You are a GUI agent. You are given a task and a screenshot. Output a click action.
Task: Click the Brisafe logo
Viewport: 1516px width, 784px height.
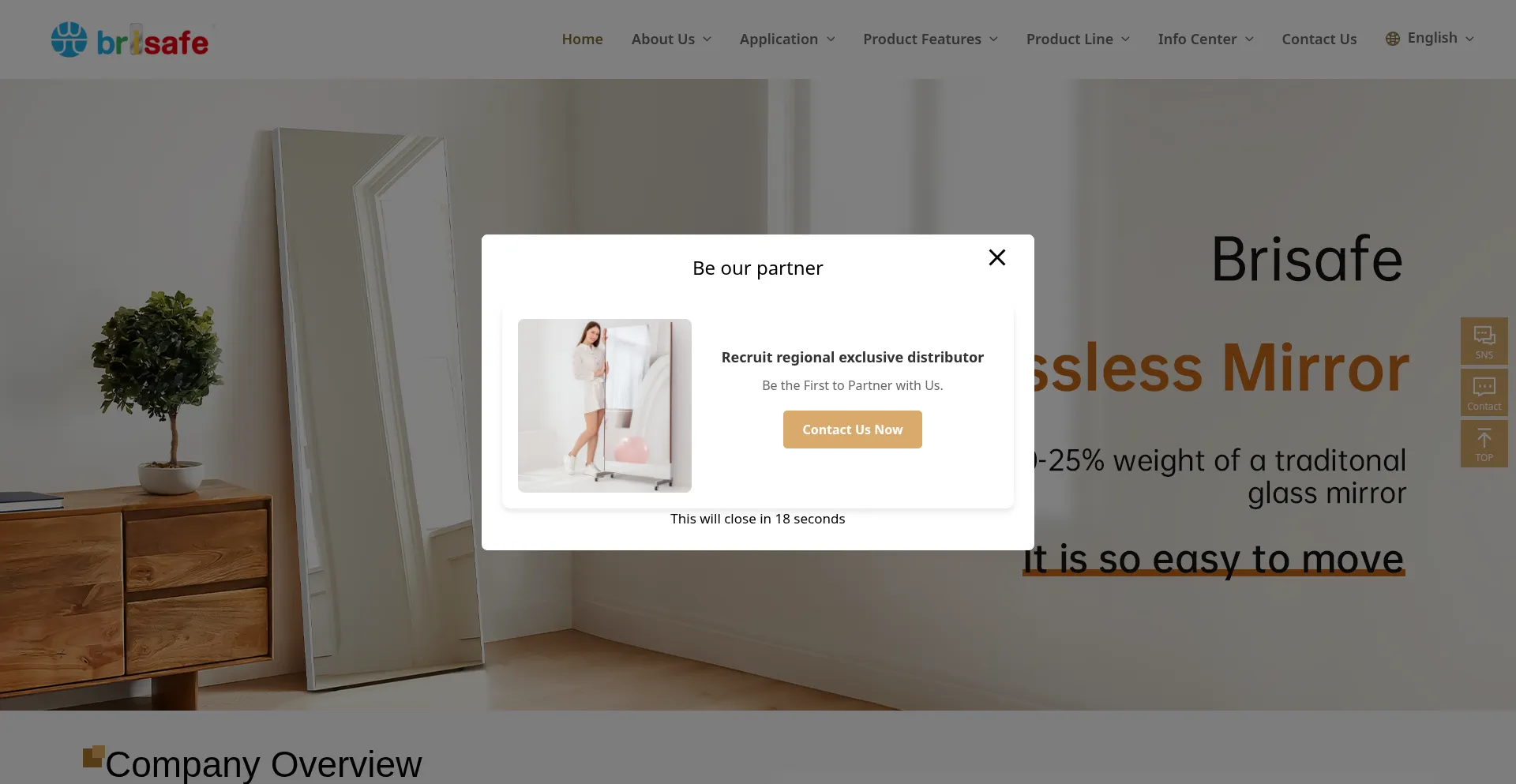point(130,39)
